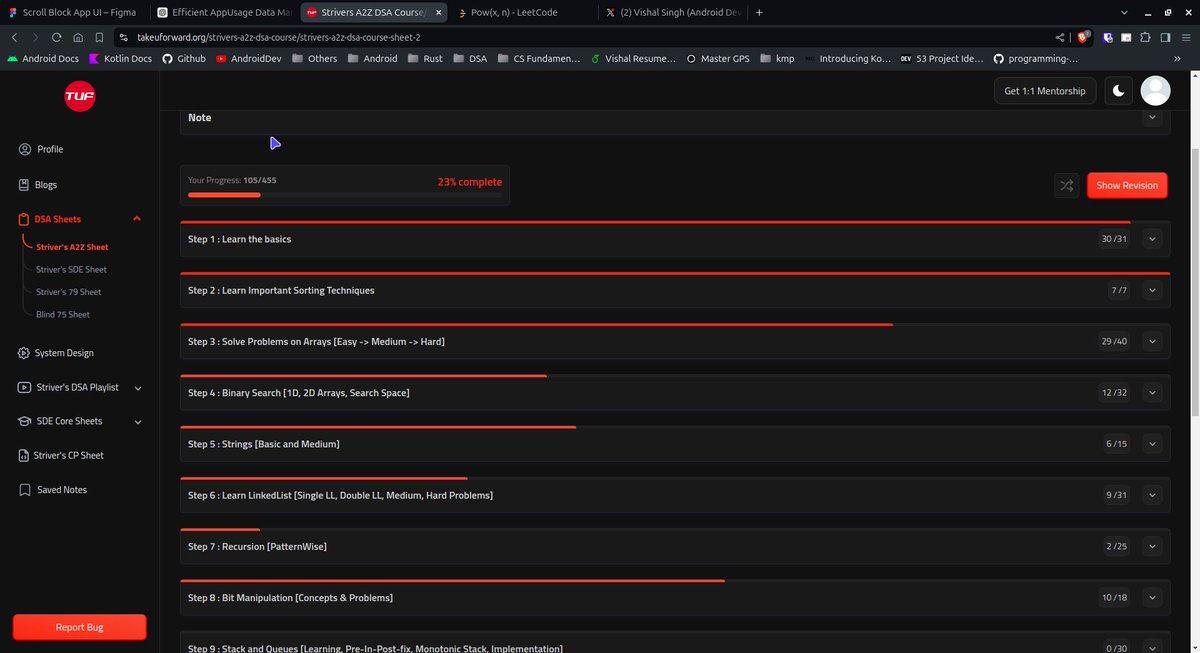Show more bookmarks overflow chevron

[1176, 59]
